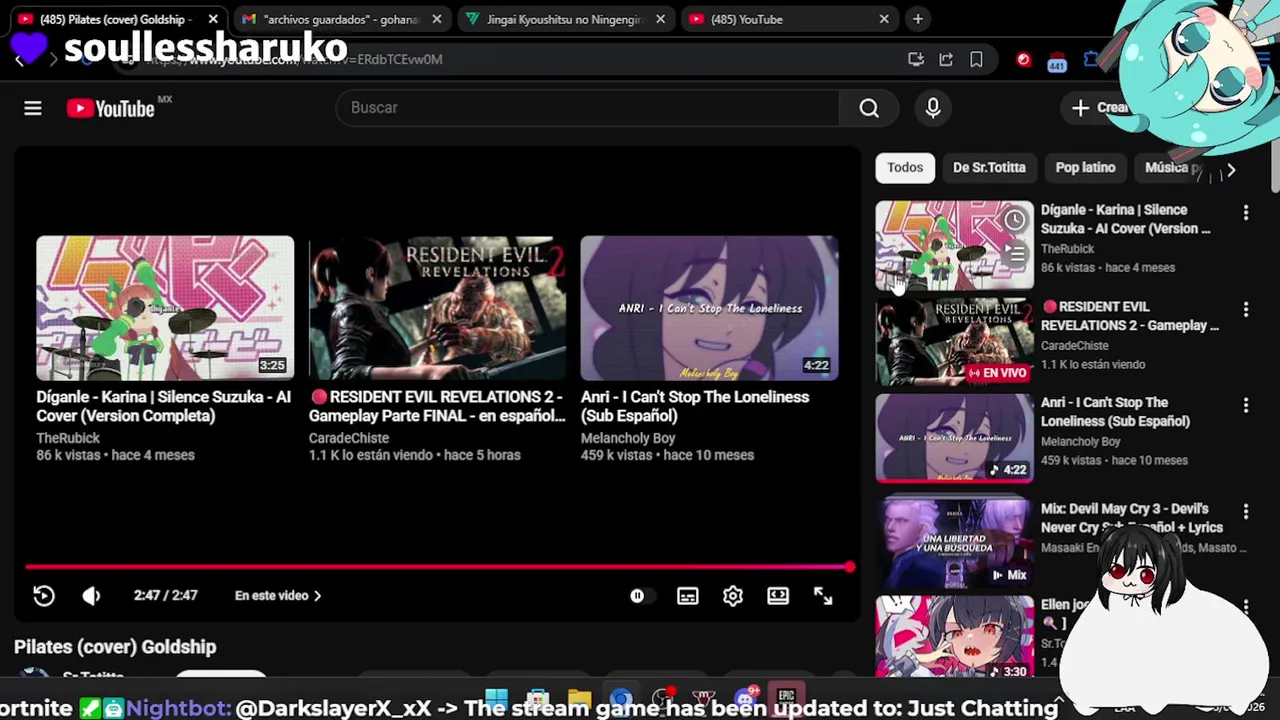The image size is (1280, 720).
Task: Type in the Buscar search field
Action: click(588, 108)
